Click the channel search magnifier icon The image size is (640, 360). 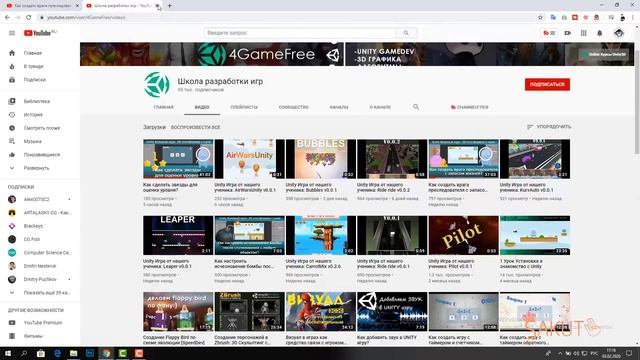tap(416, 107)
